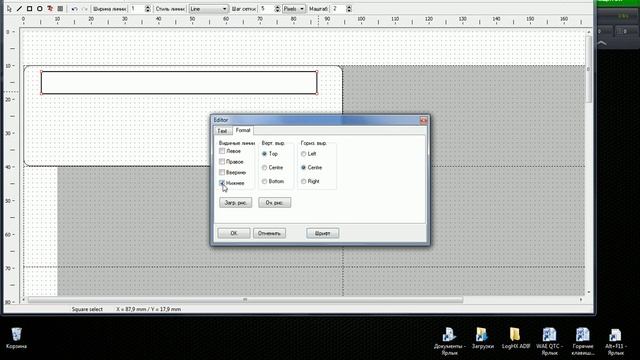Click the vertical scrollbar thumb at right
The image size is (640, 360).
point(589,69)
